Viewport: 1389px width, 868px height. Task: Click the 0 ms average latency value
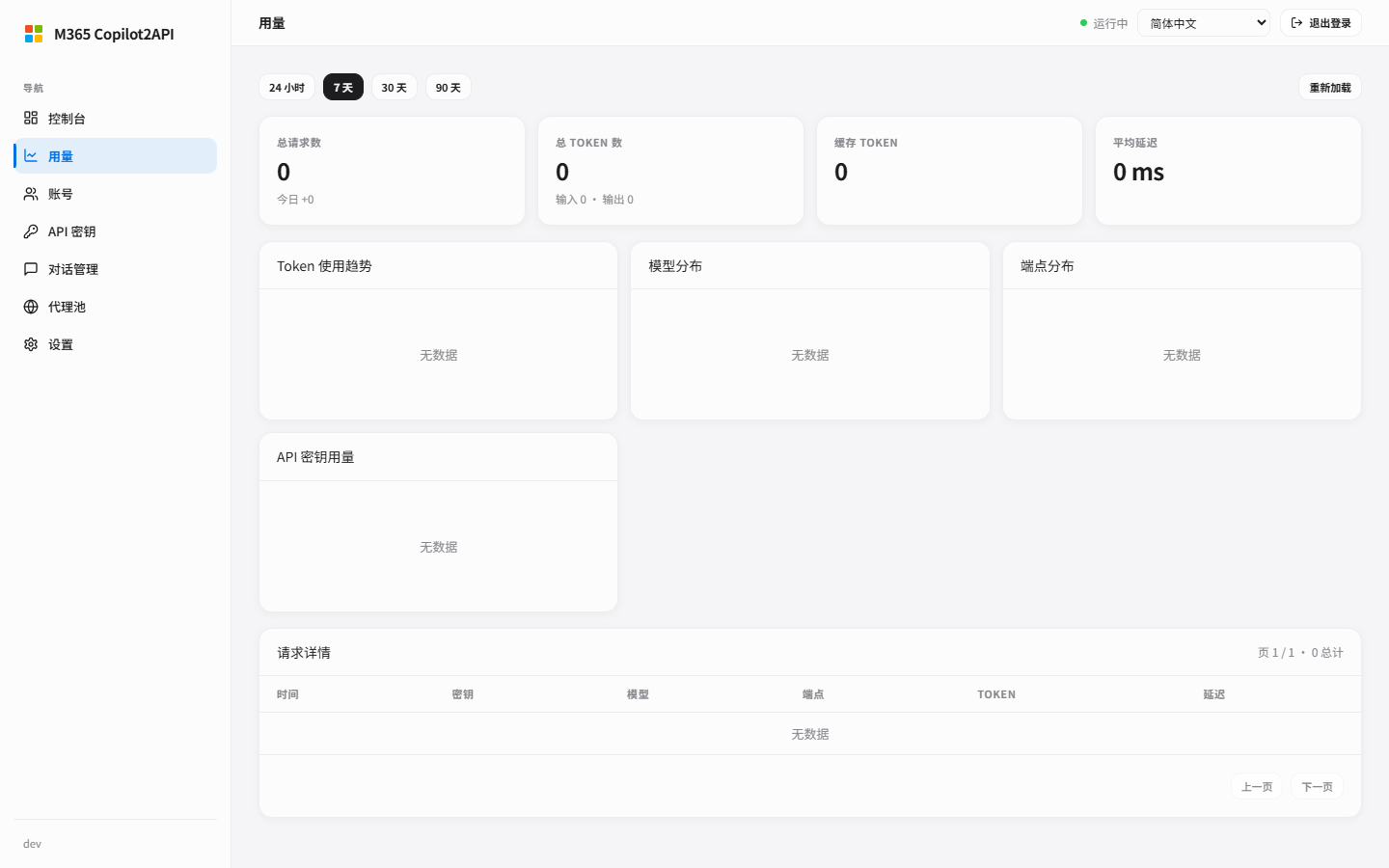coord(1138,172)
